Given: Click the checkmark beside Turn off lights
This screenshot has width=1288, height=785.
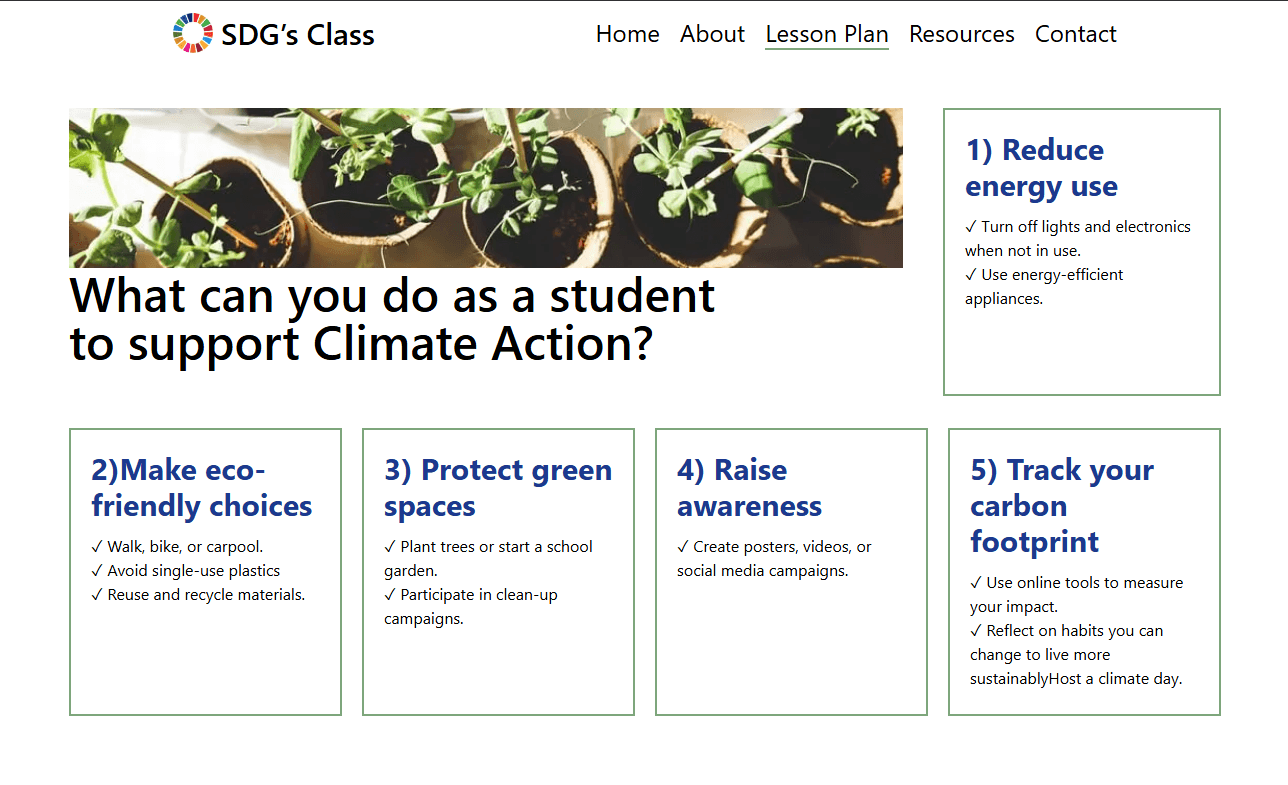Looking at the screenshot, I should pyautogui.click(x=971, y=227).
